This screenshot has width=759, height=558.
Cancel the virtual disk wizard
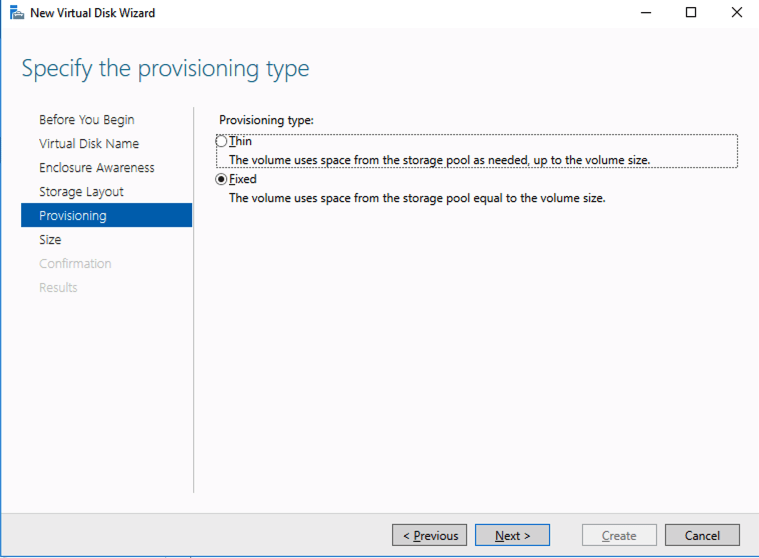(702, 535)
